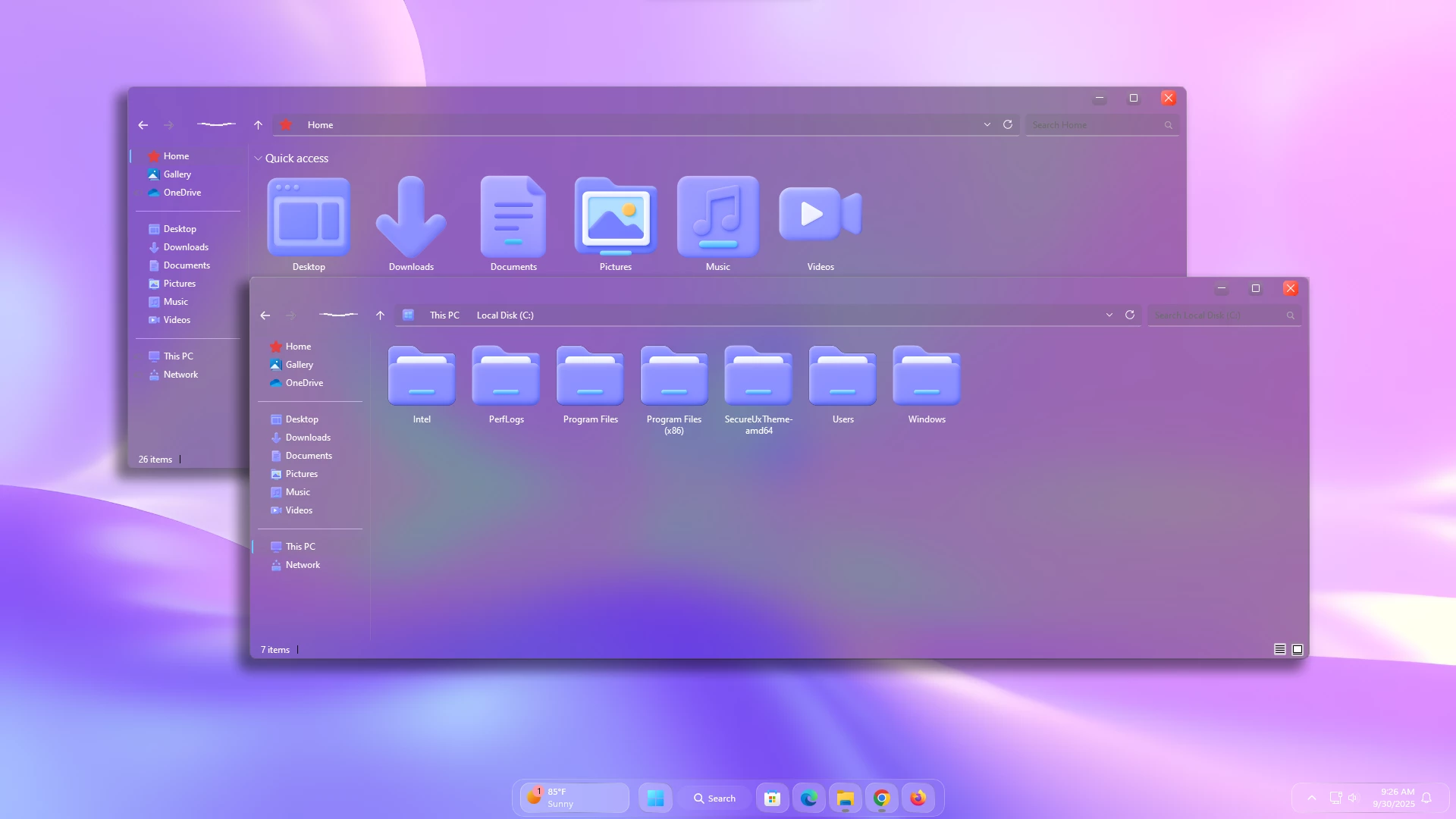Select Network in front window sidebar
This screenshot has height=819, width=1456.
click(303, 565)
